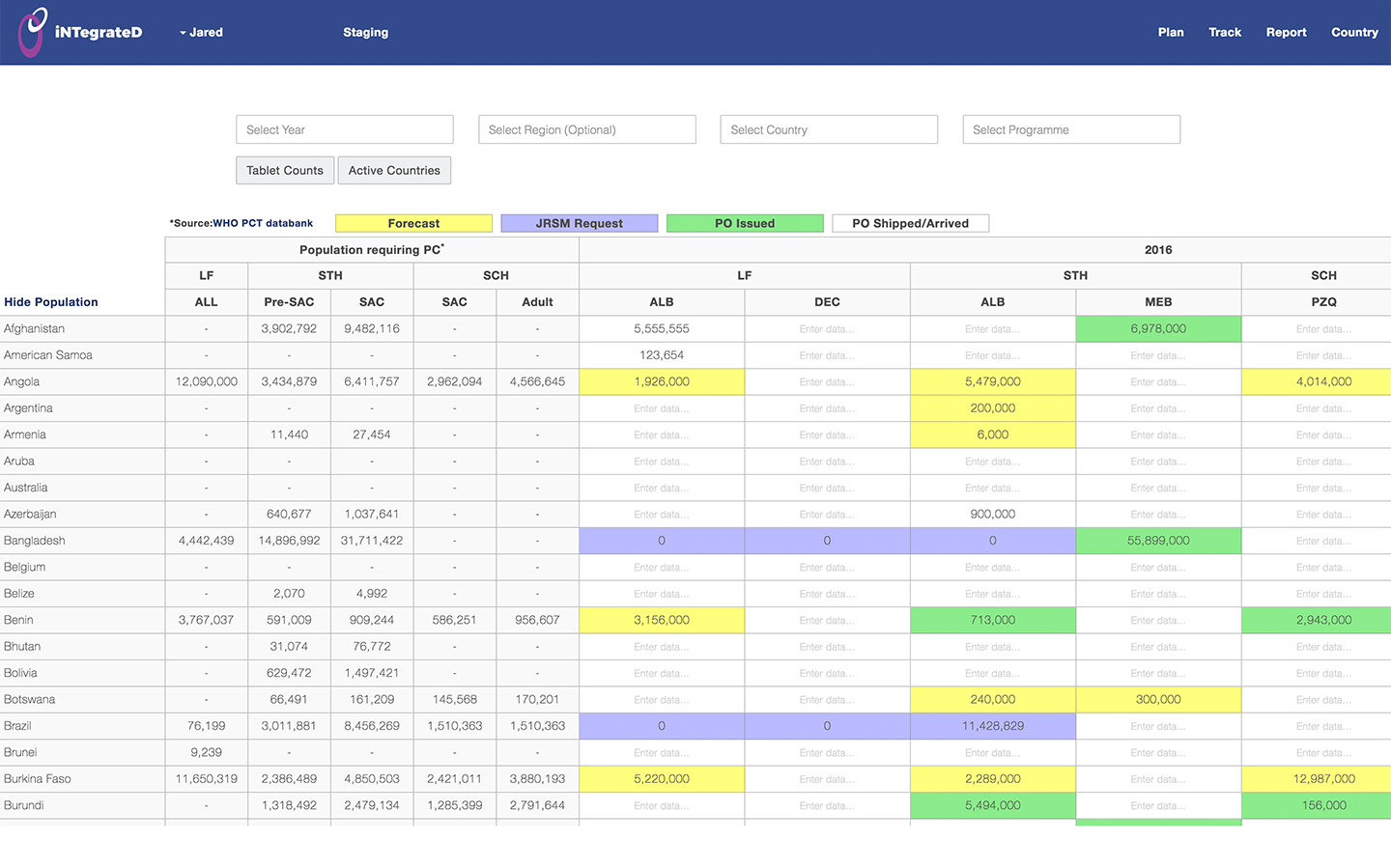This screenshot has width=1391, height=868.
Task: Open the Jared user dropdown menu
Action: tap(201, 32)
